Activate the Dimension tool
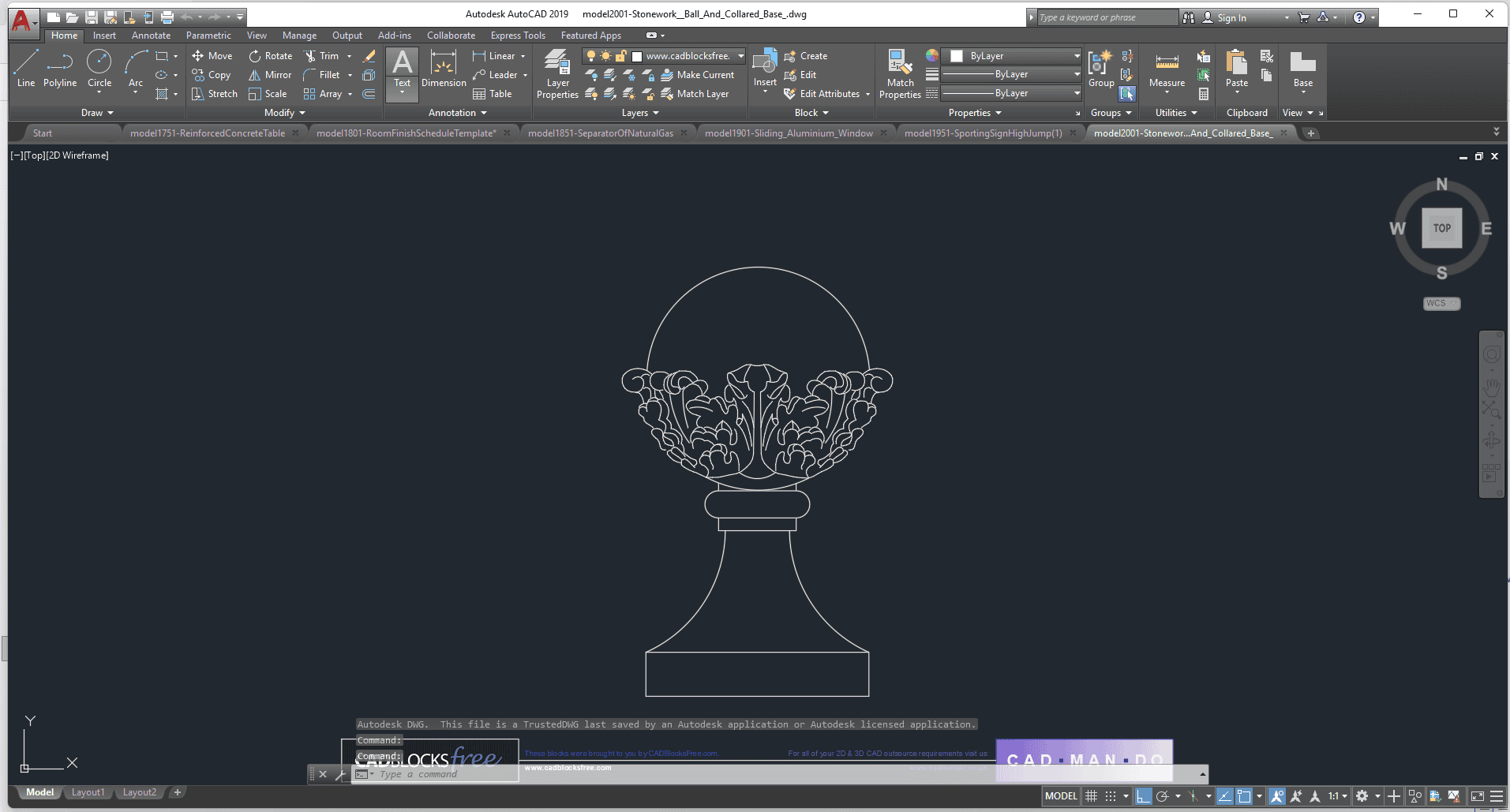The height and width of the screenshot is (812, 1510). pyautogui.click(x=444, y=68)
